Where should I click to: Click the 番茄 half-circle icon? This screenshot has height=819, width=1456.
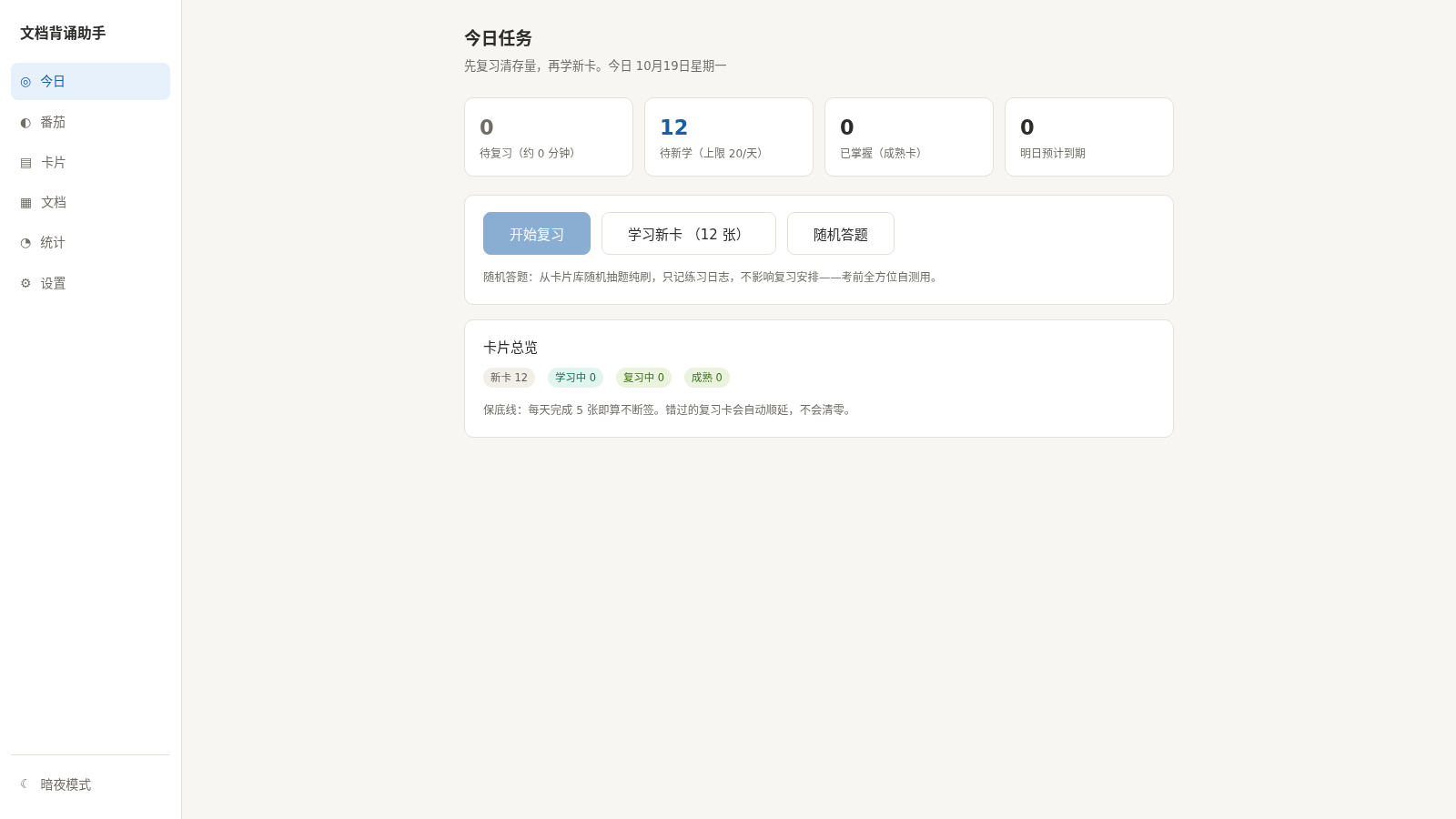(25, 122)
